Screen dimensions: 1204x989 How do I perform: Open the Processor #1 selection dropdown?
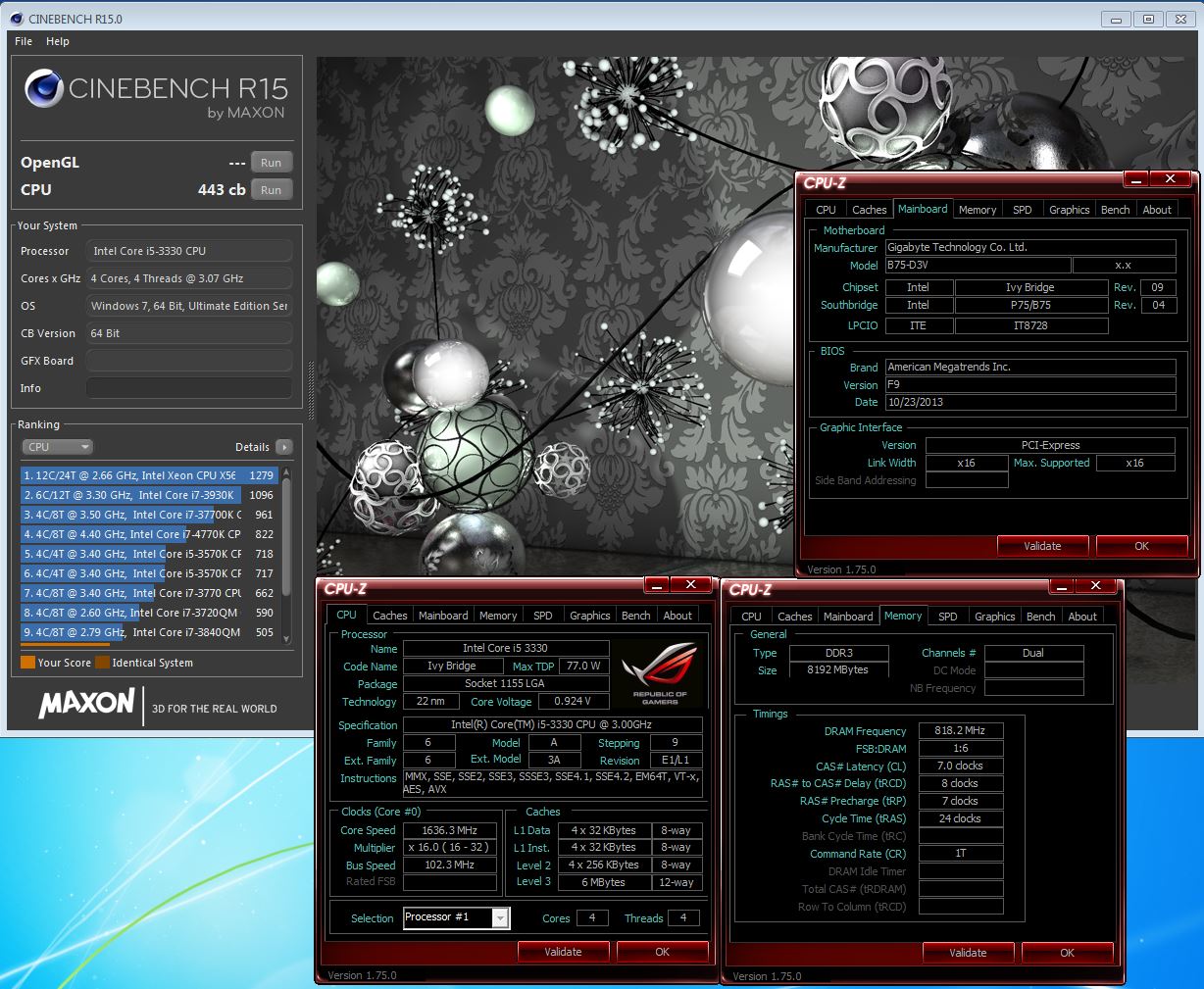(501, 917)
